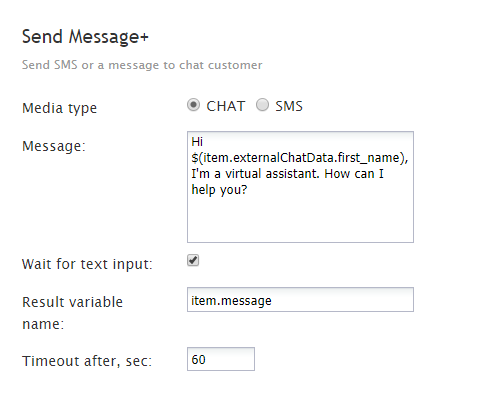Click the "I'm a virtual assistant" message line
The width and height of the screenshot is (485, 420).
click(255, 174)
